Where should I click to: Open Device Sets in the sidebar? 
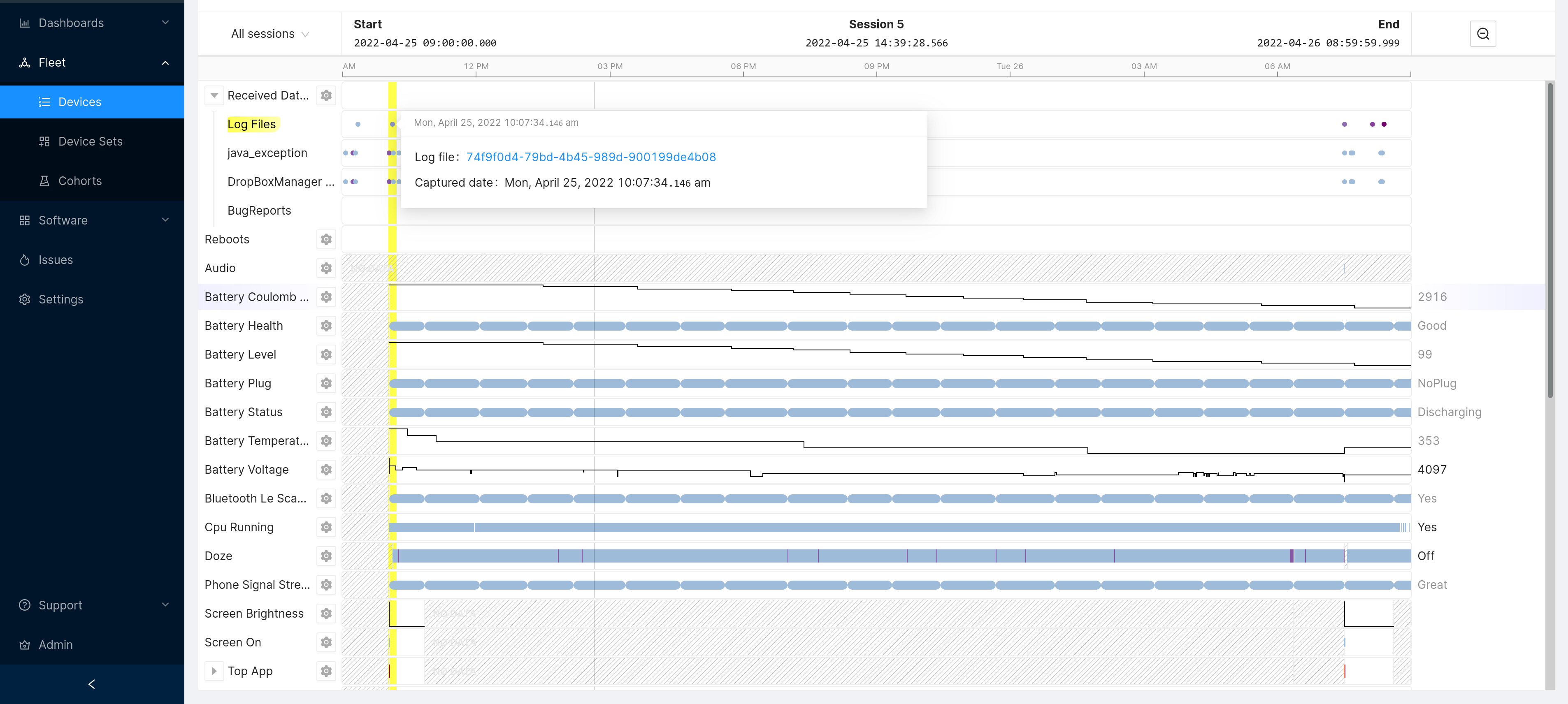pos(90,141)
